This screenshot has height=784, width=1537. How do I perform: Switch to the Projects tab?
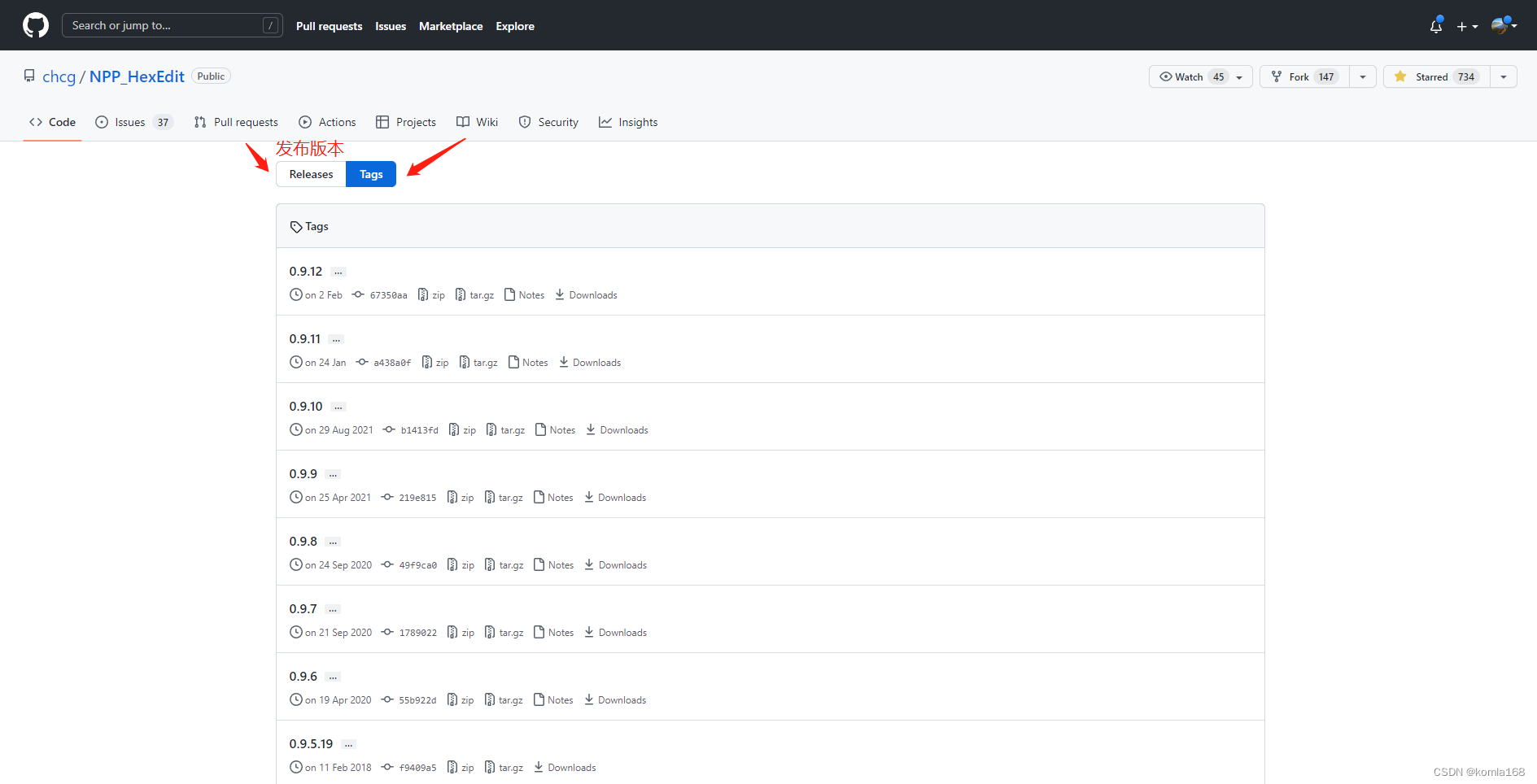[406, 122]
